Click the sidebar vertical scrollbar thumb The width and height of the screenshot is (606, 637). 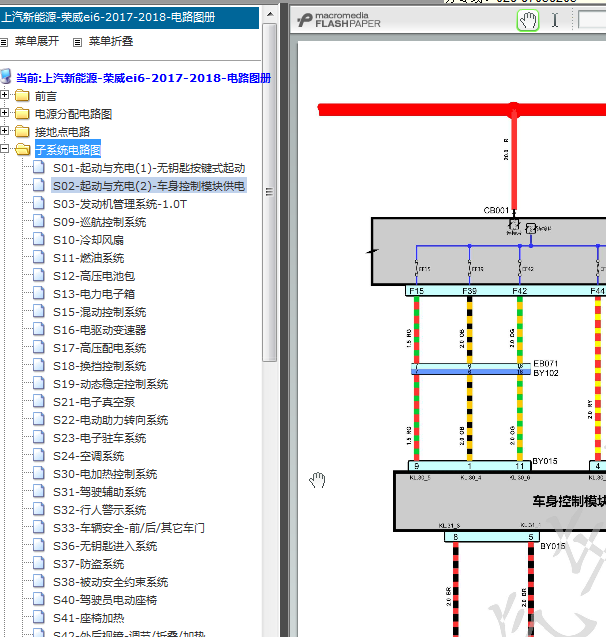point(270,192)
